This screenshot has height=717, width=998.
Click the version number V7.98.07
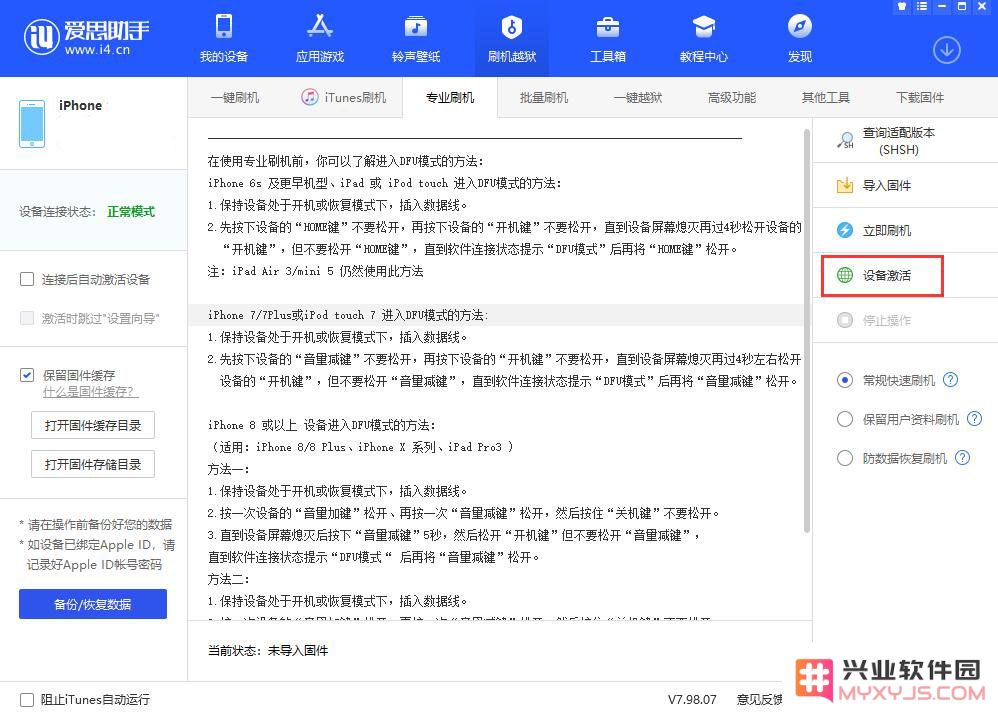coord(692,700)
